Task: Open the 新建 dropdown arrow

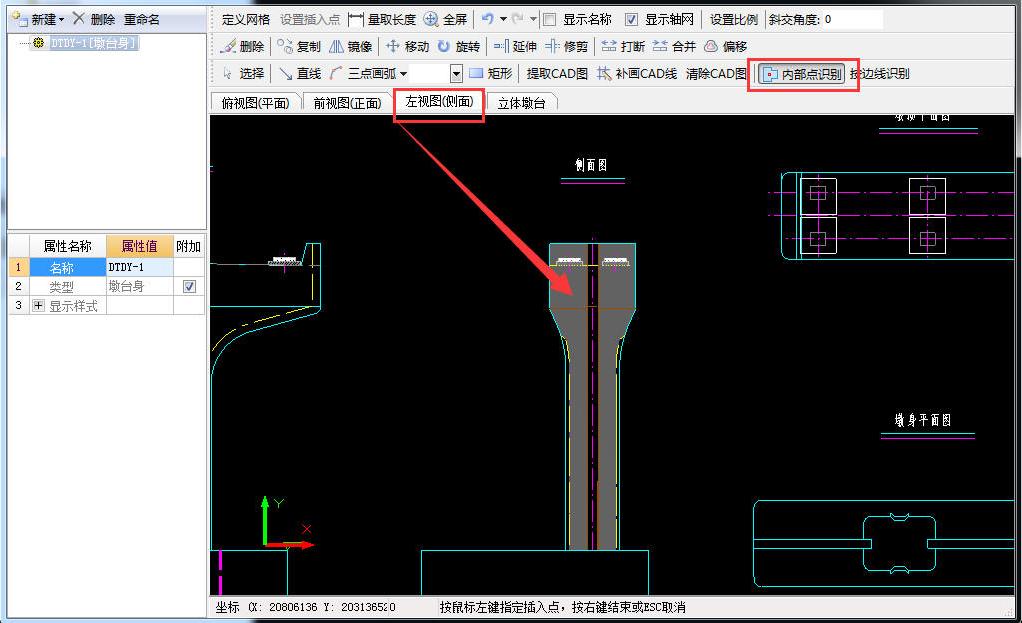Action: (61, 19)
